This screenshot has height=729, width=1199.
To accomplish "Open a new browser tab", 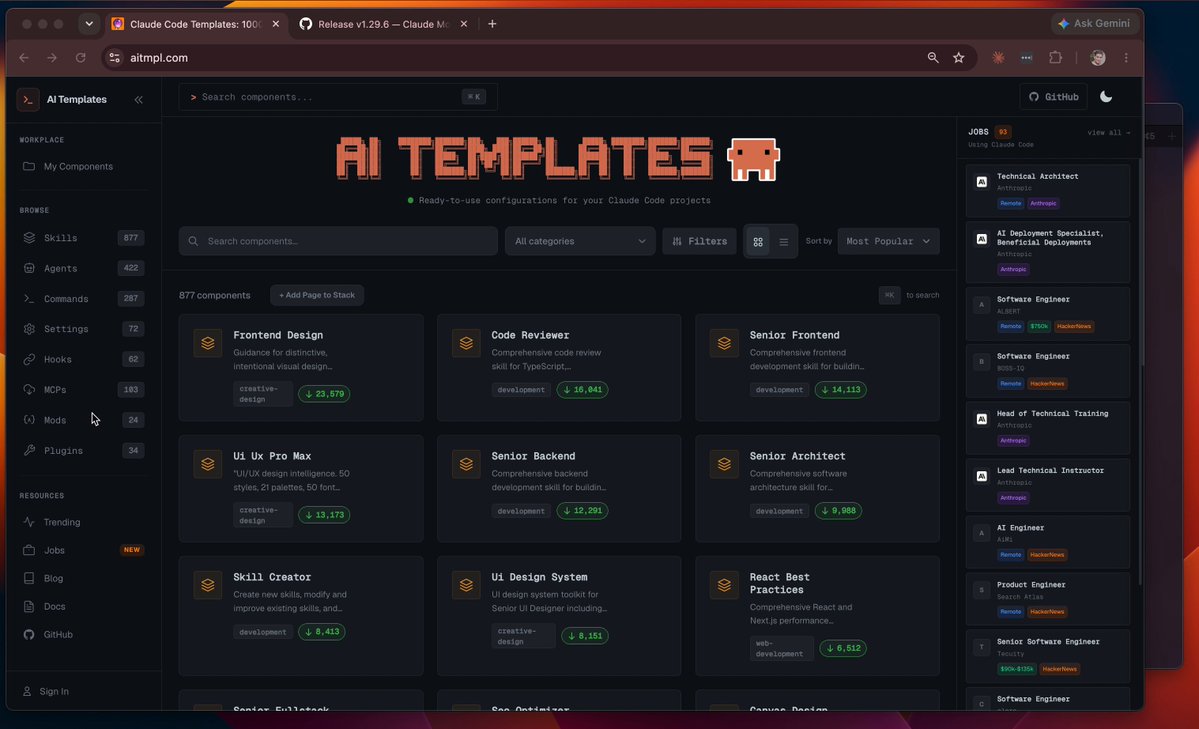I will click(x=492, y=24).
